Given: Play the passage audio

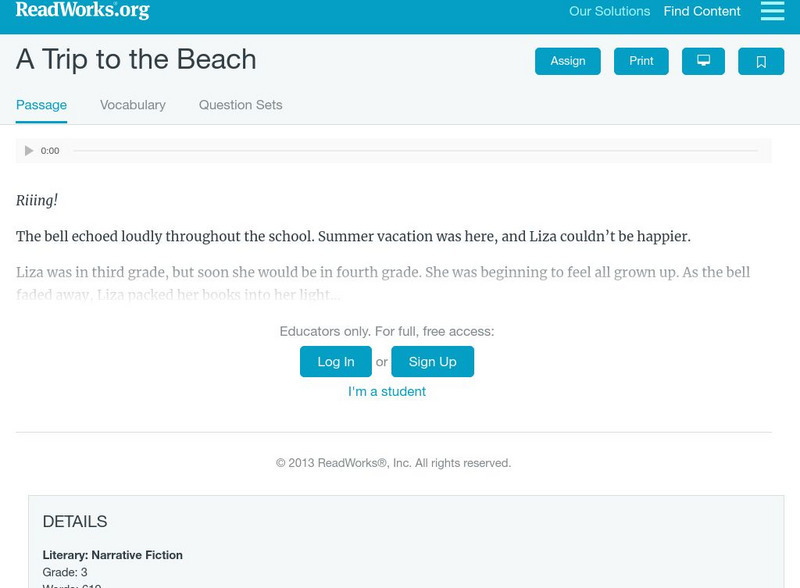Looking at the screenshot, I should (29, 151).
